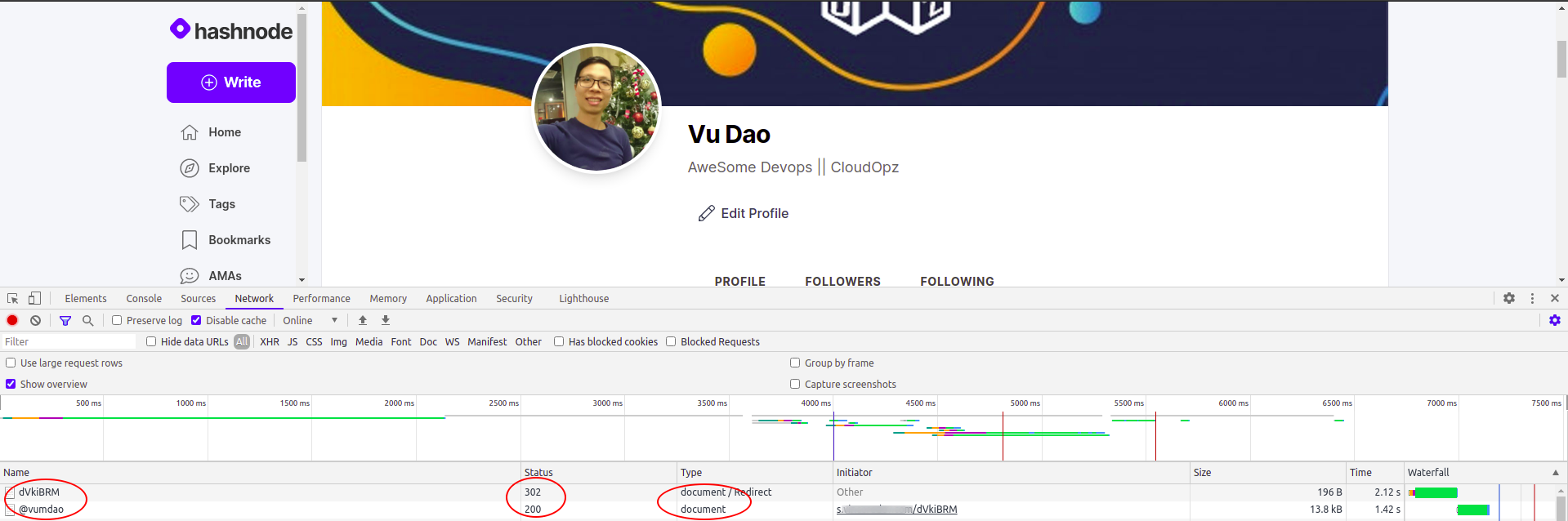The image size is (1568, 521).
Task: Toggle the filter funnel icon in DevTools
Action: point(65,320)
